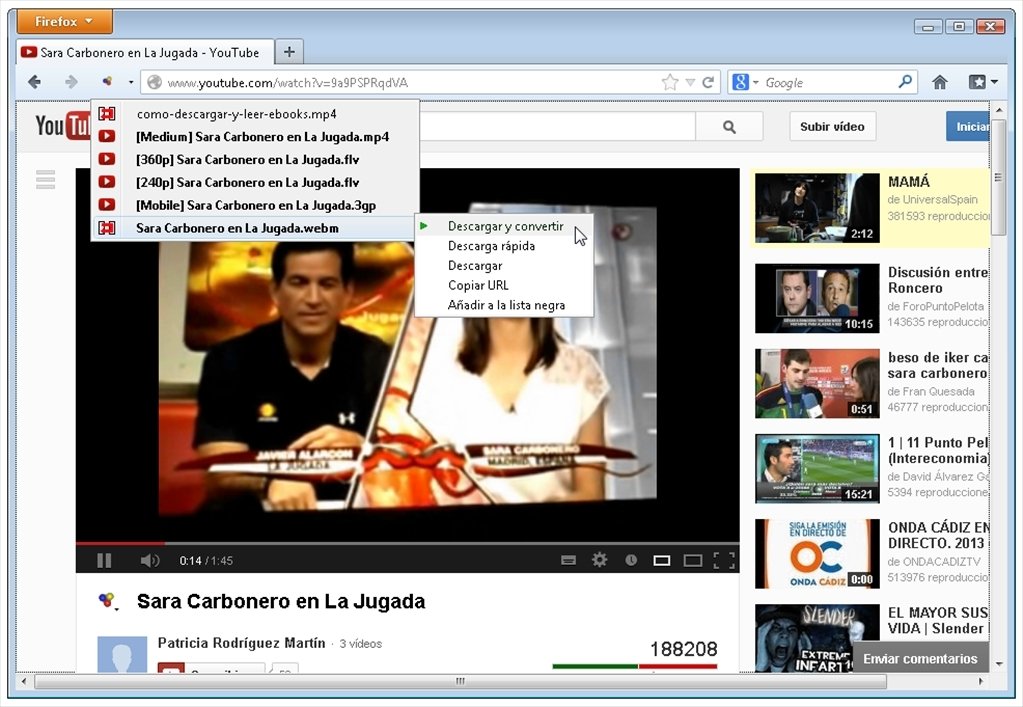This screenshot has width=1023, height=707.
Task: Open the Discusión entre Roncero thumbnail
Action: [x=817, y=298]
